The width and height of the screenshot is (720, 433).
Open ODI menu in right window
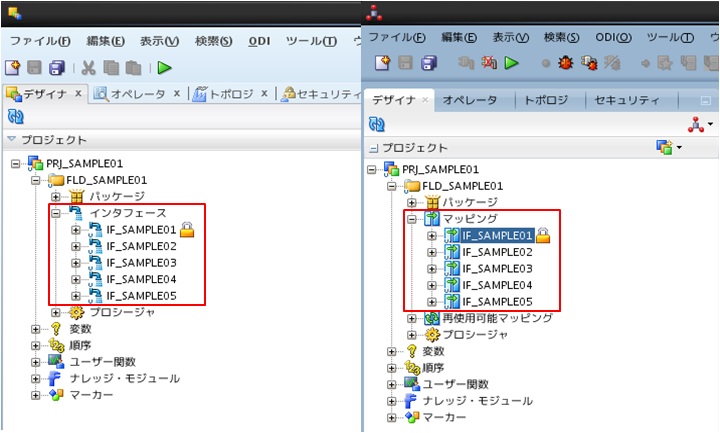pos(613,37)
